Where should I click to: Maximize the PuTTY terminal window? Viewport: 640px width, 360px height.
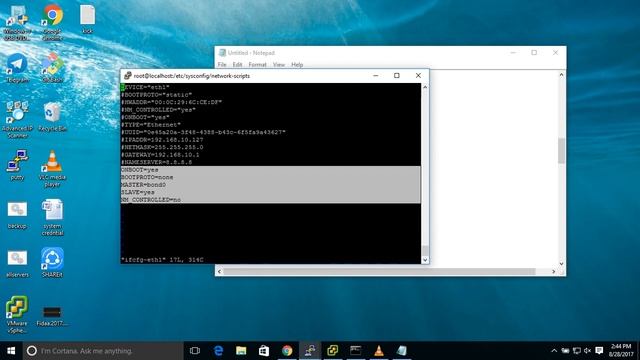point(397,76)
